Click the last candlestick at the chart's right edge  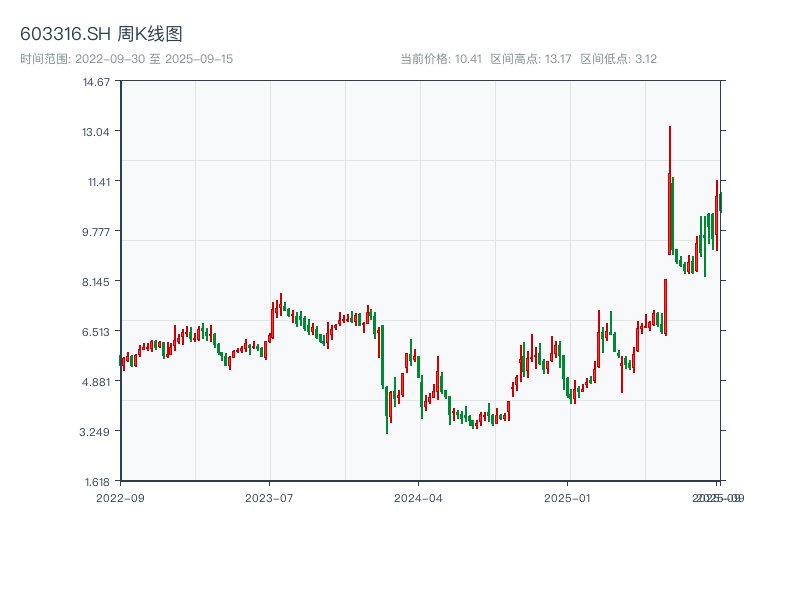[720, 202]
